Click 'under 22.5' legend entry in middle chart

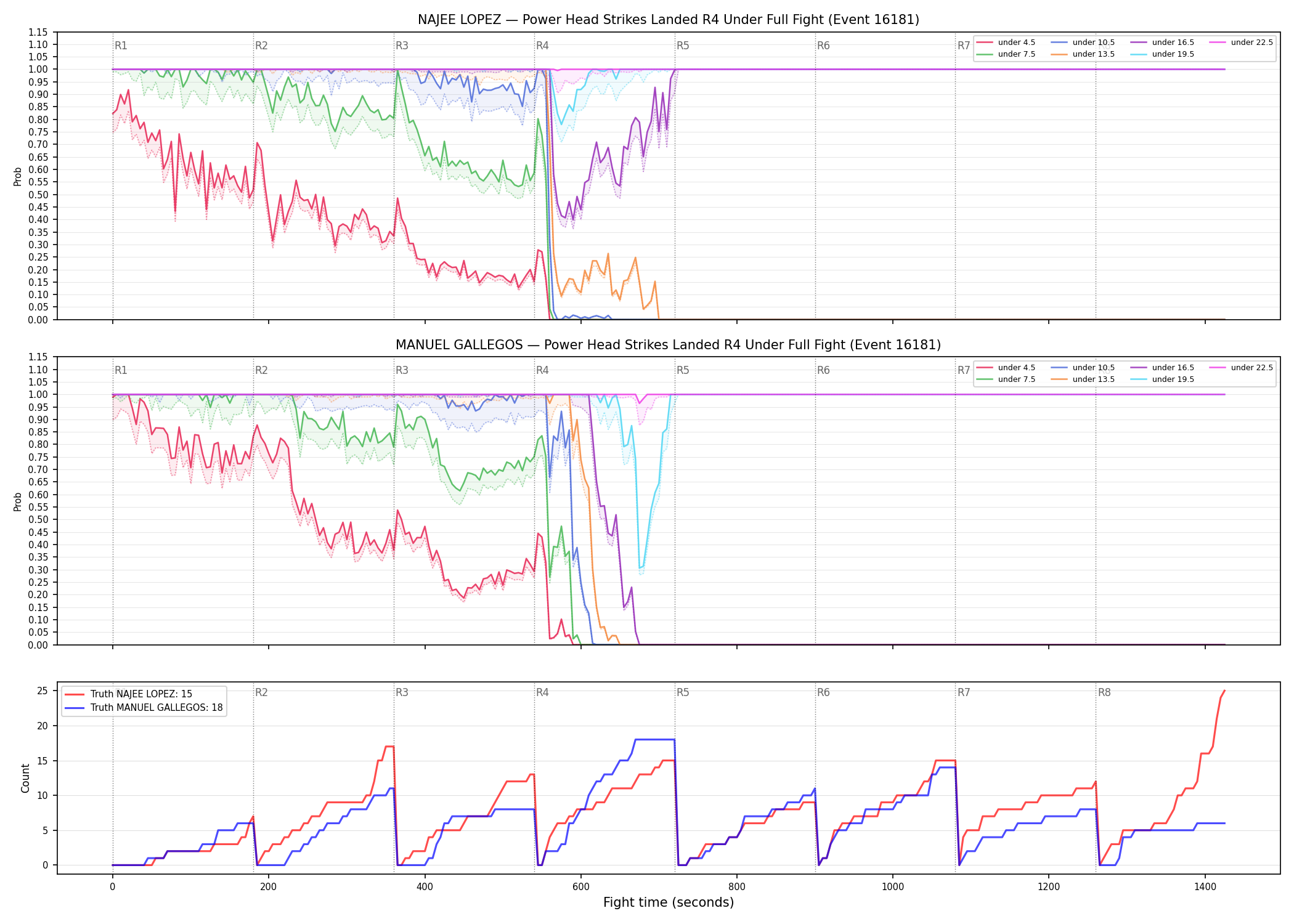[x=1241, y=368]
